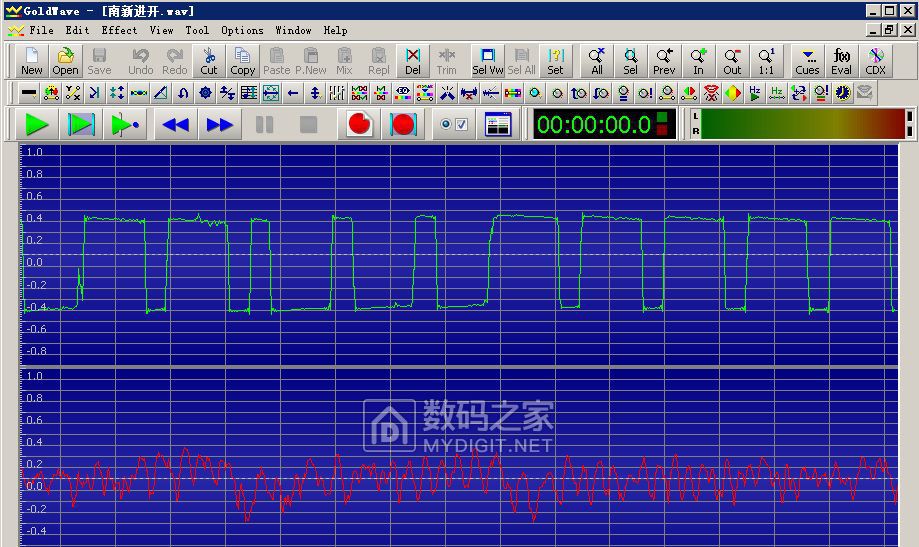Select the radio button after record controls
Image resolution: width=919 pixels, height=547 pixels.
[x=446, y=125]
